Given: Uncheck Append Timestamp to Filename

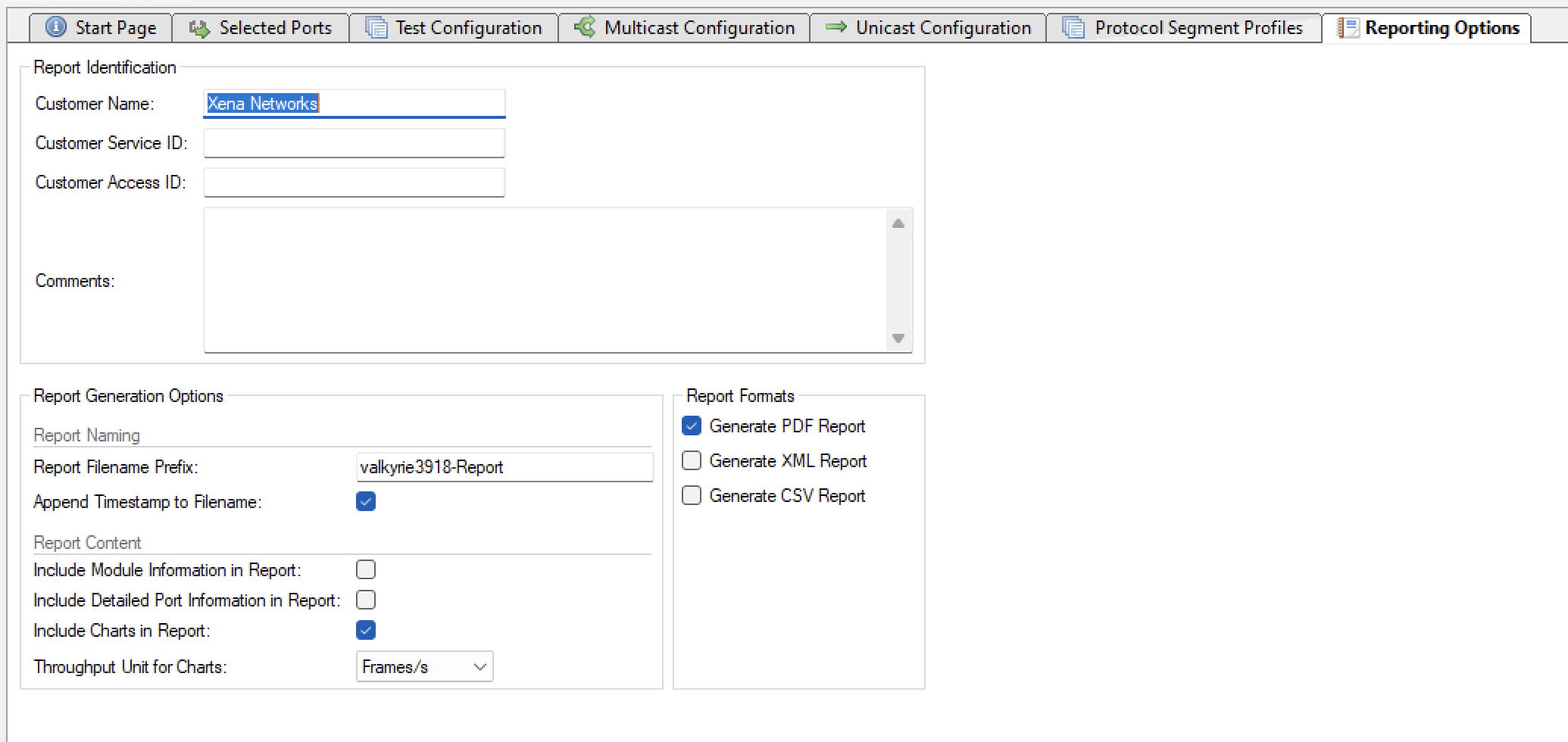Looking at the screenshot, I should [366, 501].
